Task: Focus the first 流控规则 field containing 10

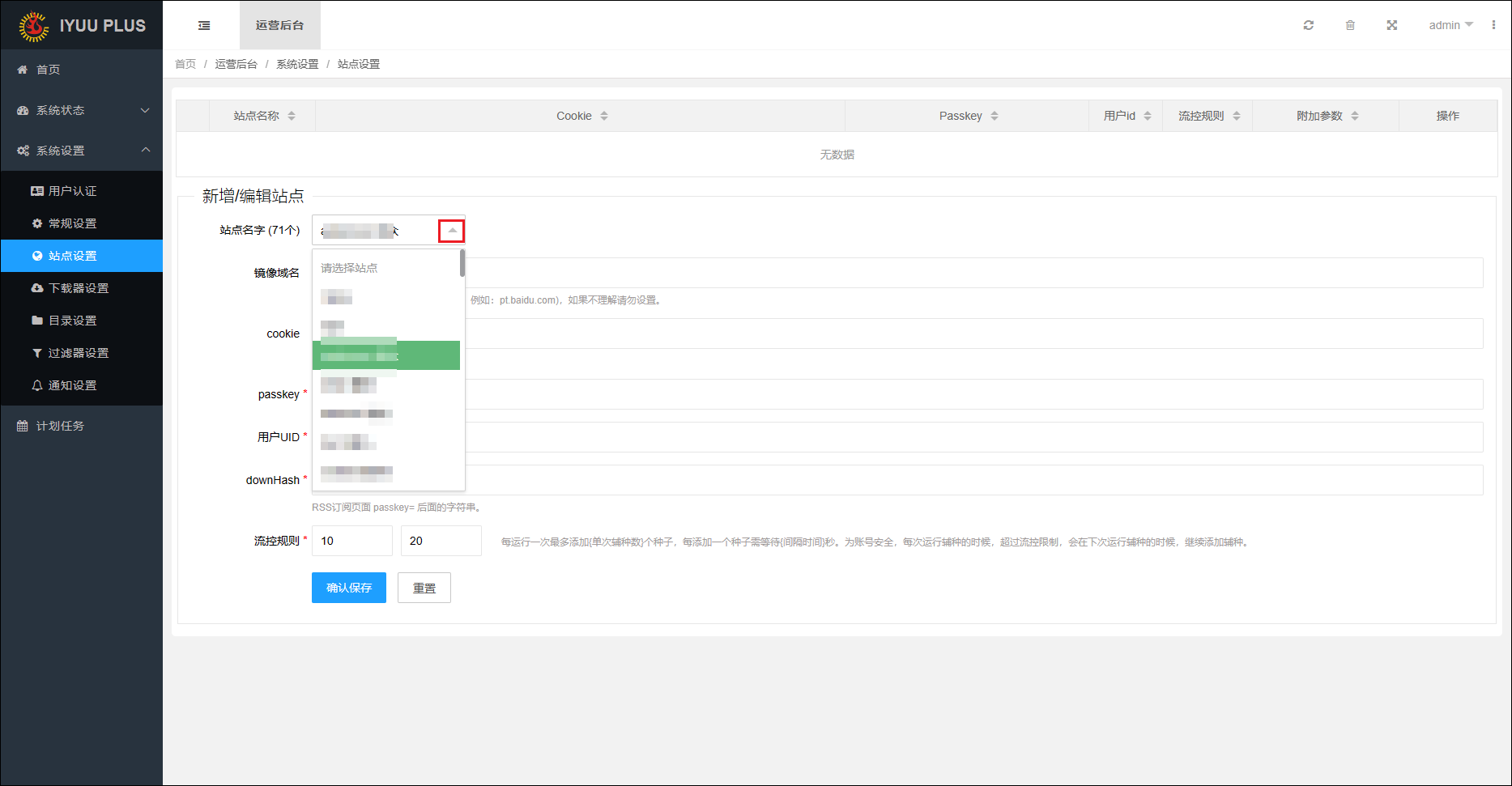Action: tap(351, 541)
